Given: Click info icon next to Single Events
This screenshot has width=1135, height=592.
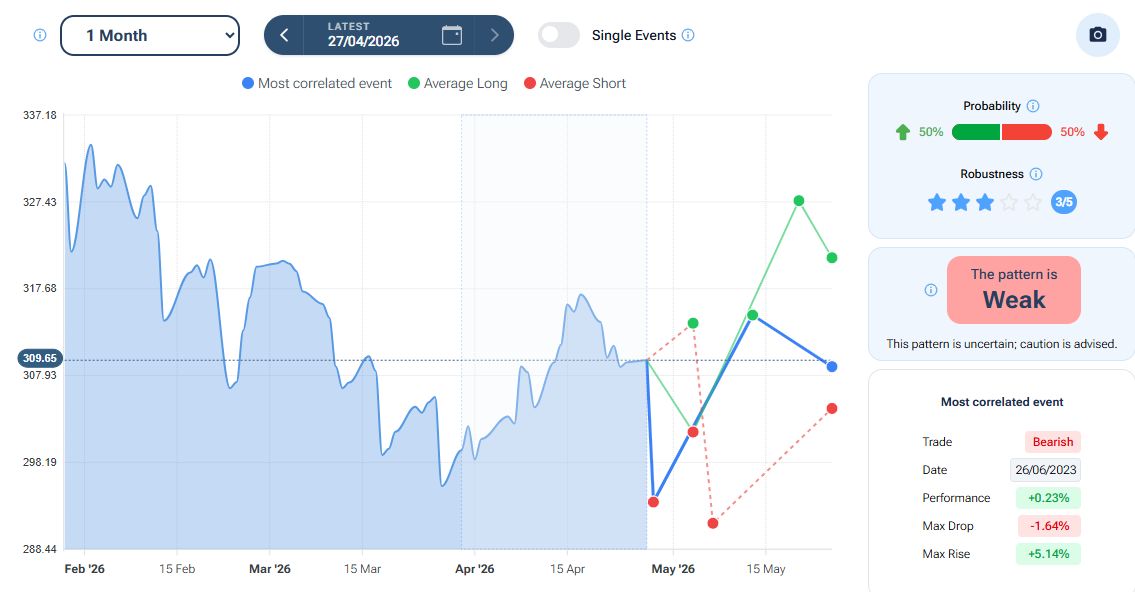Looking at the screenshot, I should [x=688, y=35].
